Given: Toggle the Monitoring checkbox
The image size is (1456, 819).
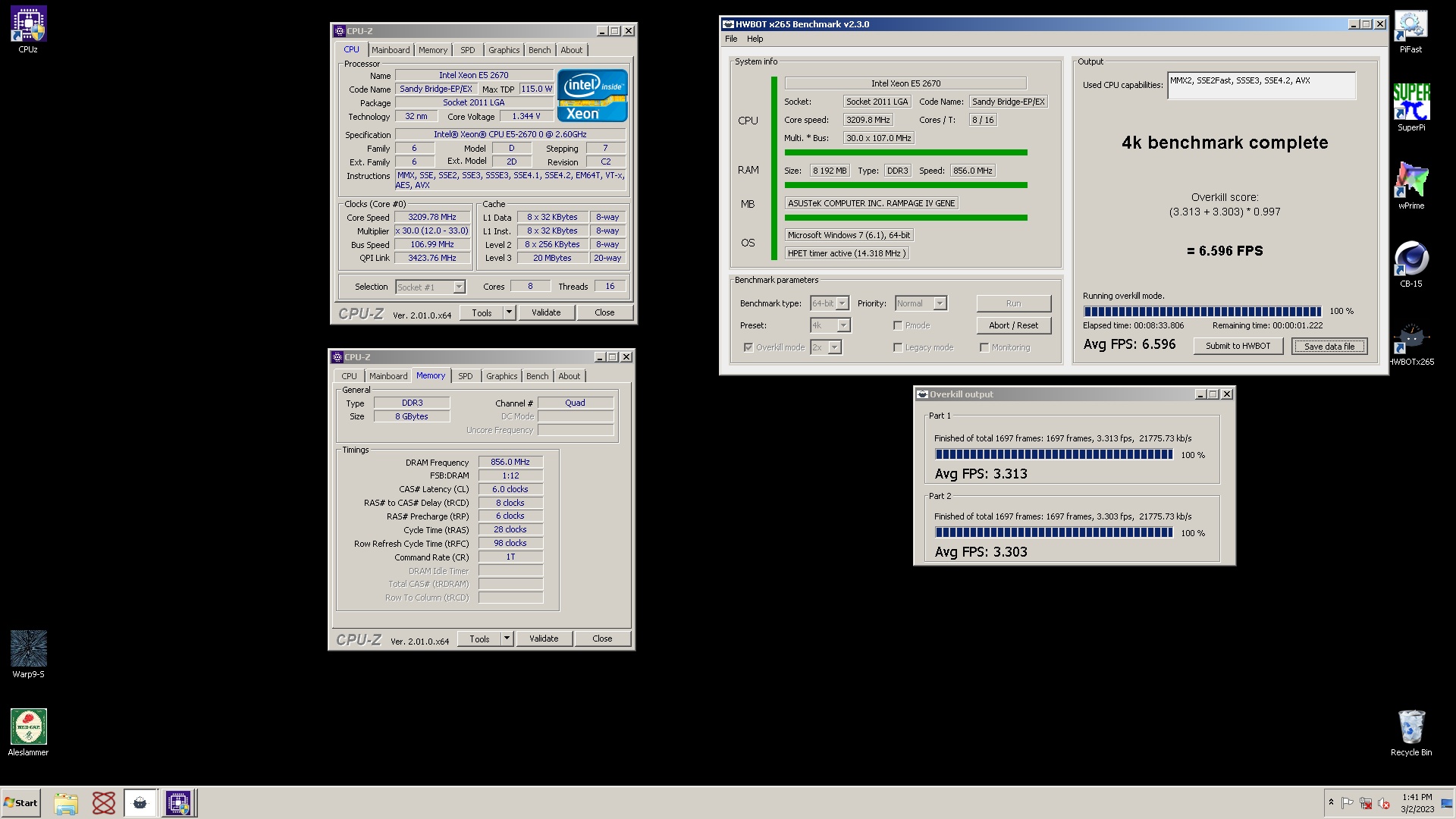Looking at the screenshot, I should click(x=984, y=347).
